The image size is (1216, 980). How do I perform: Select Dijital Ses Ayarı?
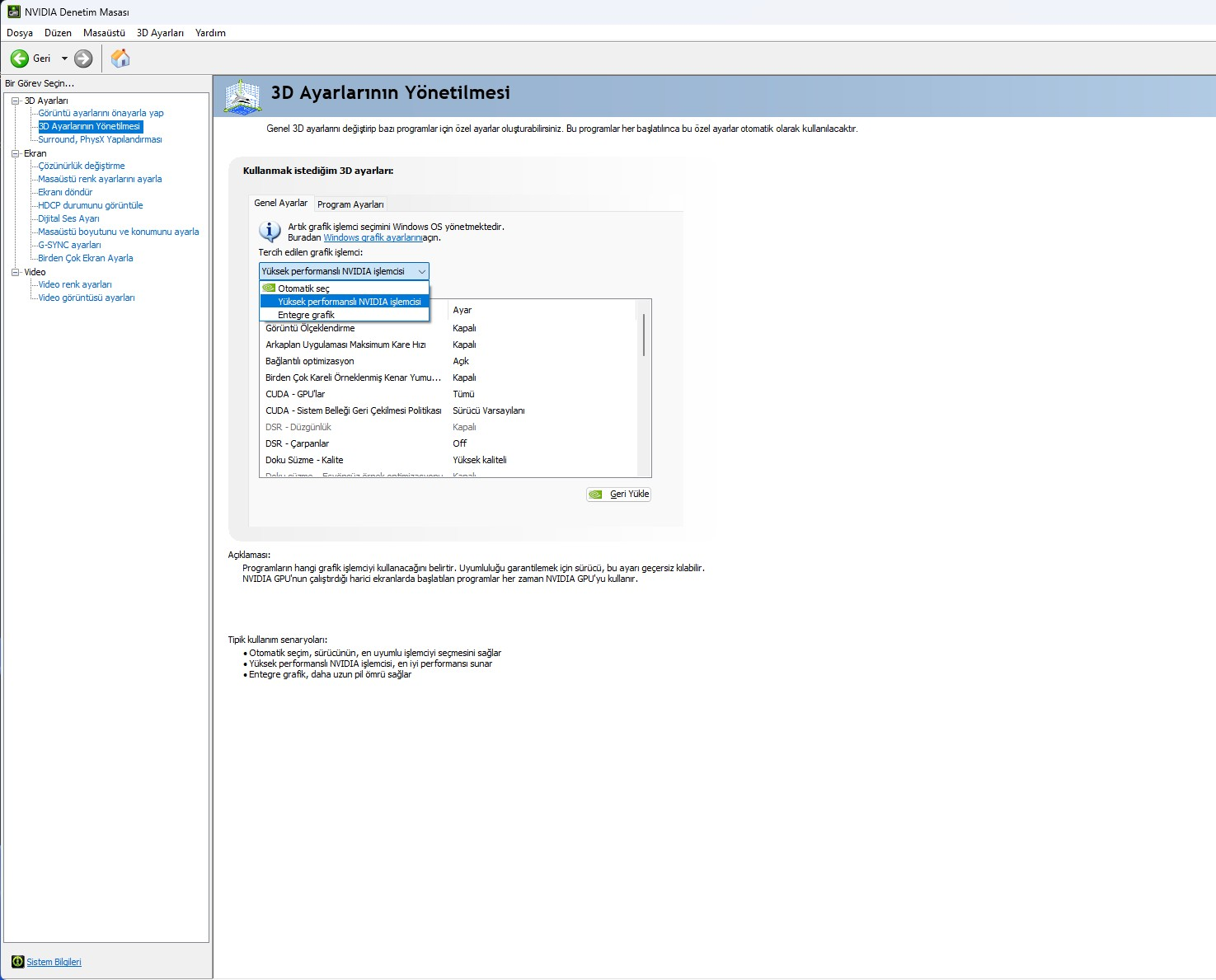(x=68, y=218)
